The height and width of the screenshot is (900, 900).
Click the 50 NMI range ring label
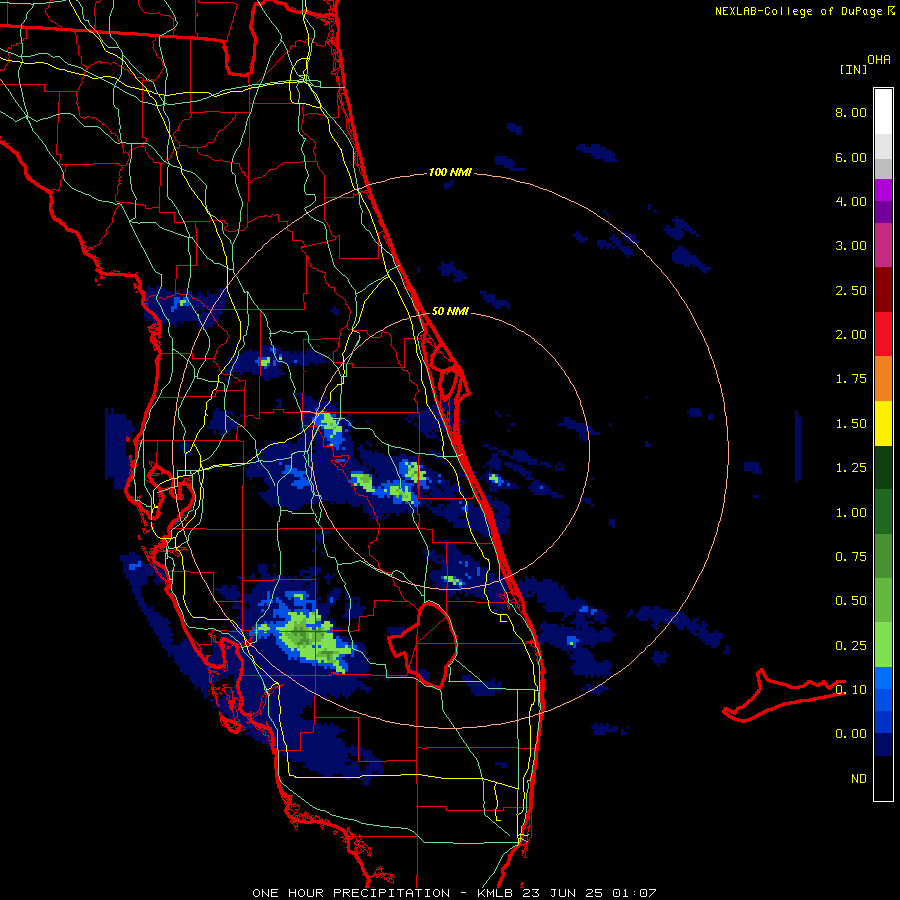tap(450, 311)
